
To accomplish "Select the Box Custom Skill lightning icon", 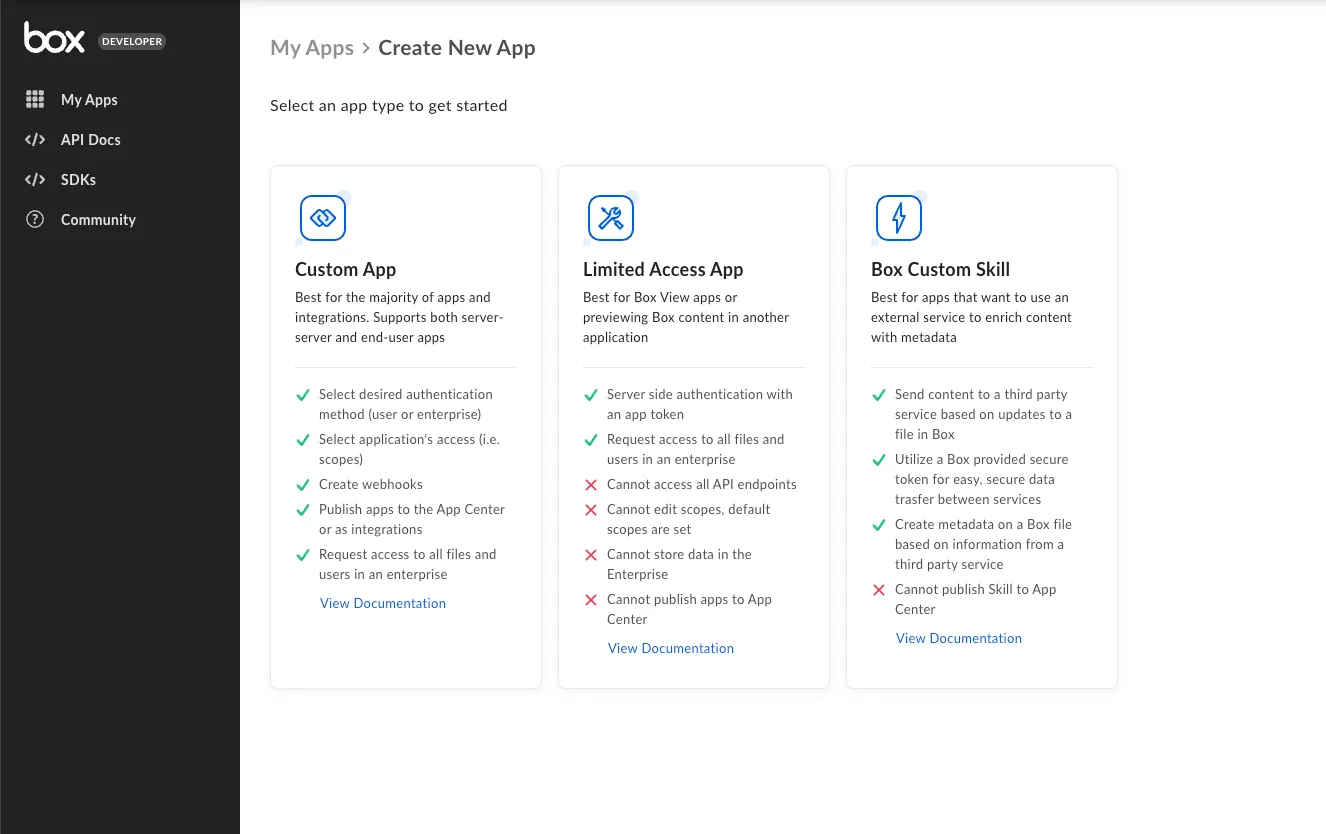I will coord(899,217).
